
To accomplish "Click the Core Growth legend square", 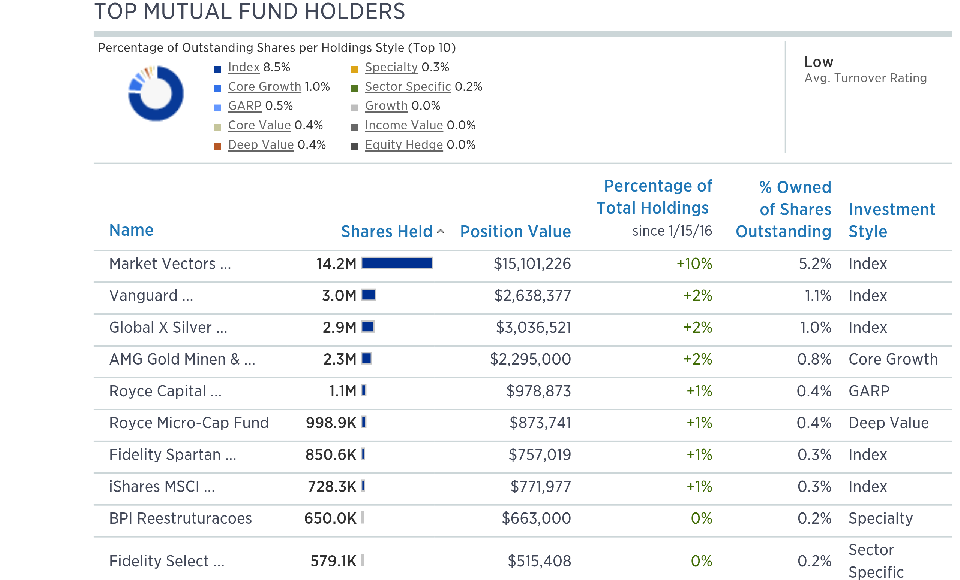I will (217, 87).
